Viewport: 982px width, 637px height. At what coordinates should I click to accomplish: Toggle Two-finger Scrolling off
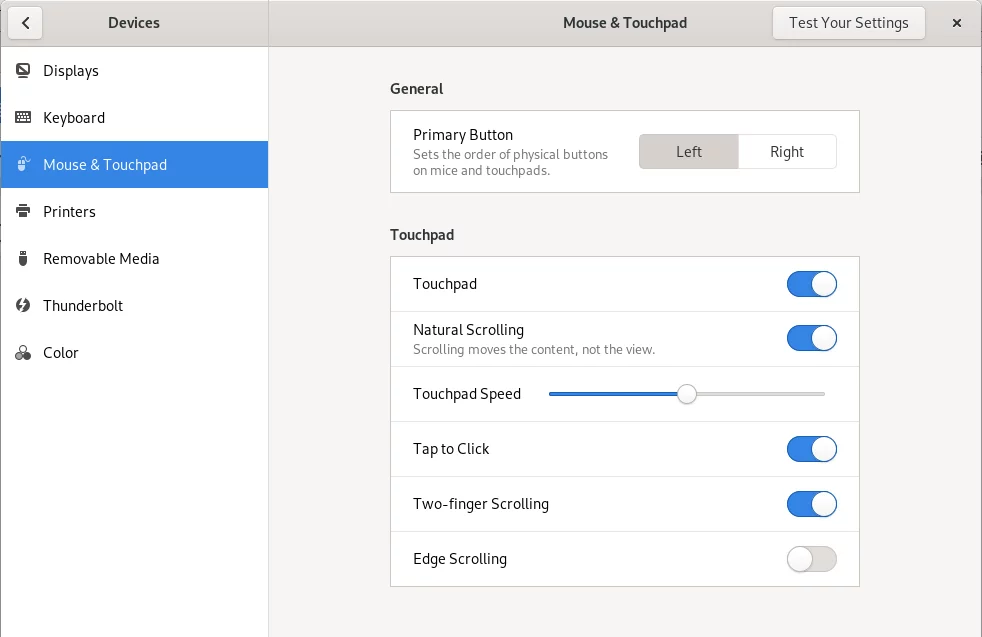pos(812,504)
